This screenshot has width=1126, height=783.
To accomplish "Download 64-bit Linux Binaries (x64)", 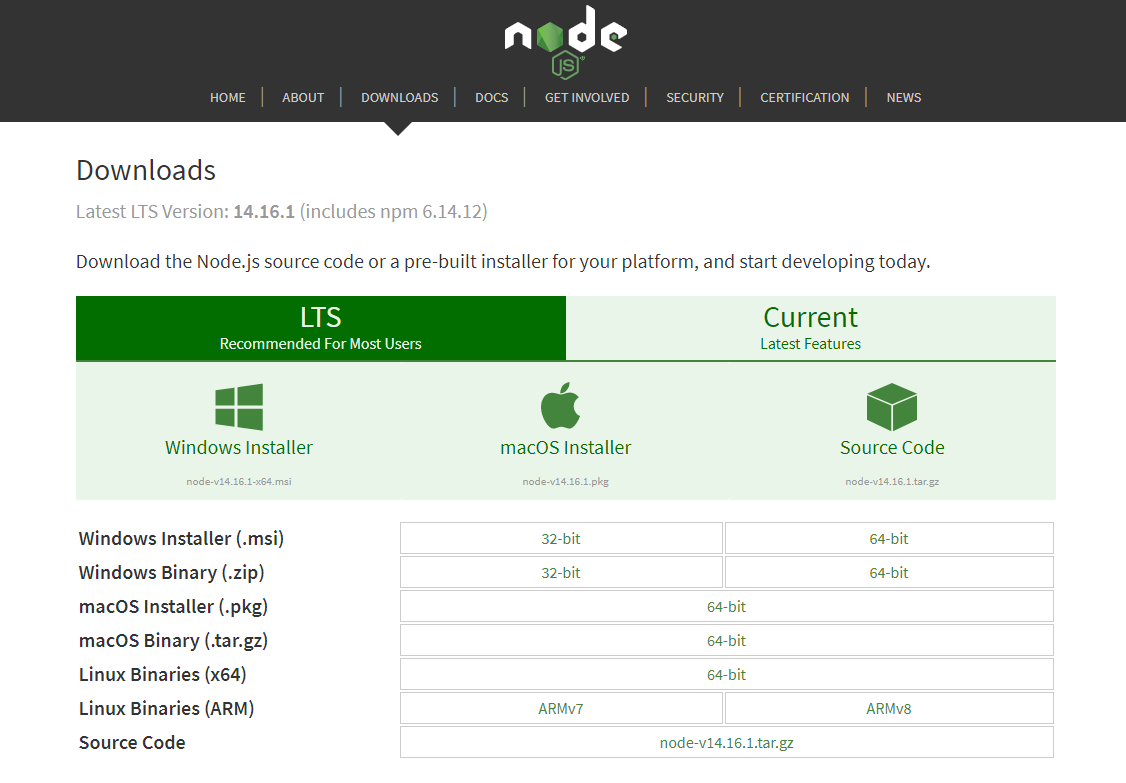I will click(726, 675).
